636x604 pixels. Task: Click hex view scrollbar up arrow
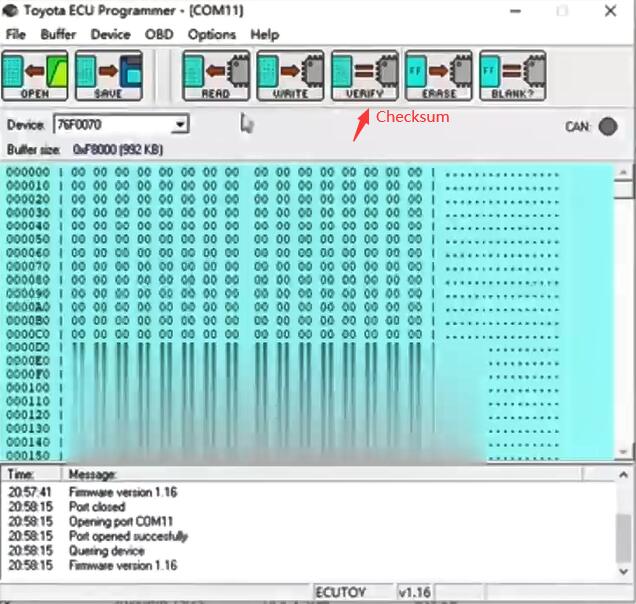(624, 172)
